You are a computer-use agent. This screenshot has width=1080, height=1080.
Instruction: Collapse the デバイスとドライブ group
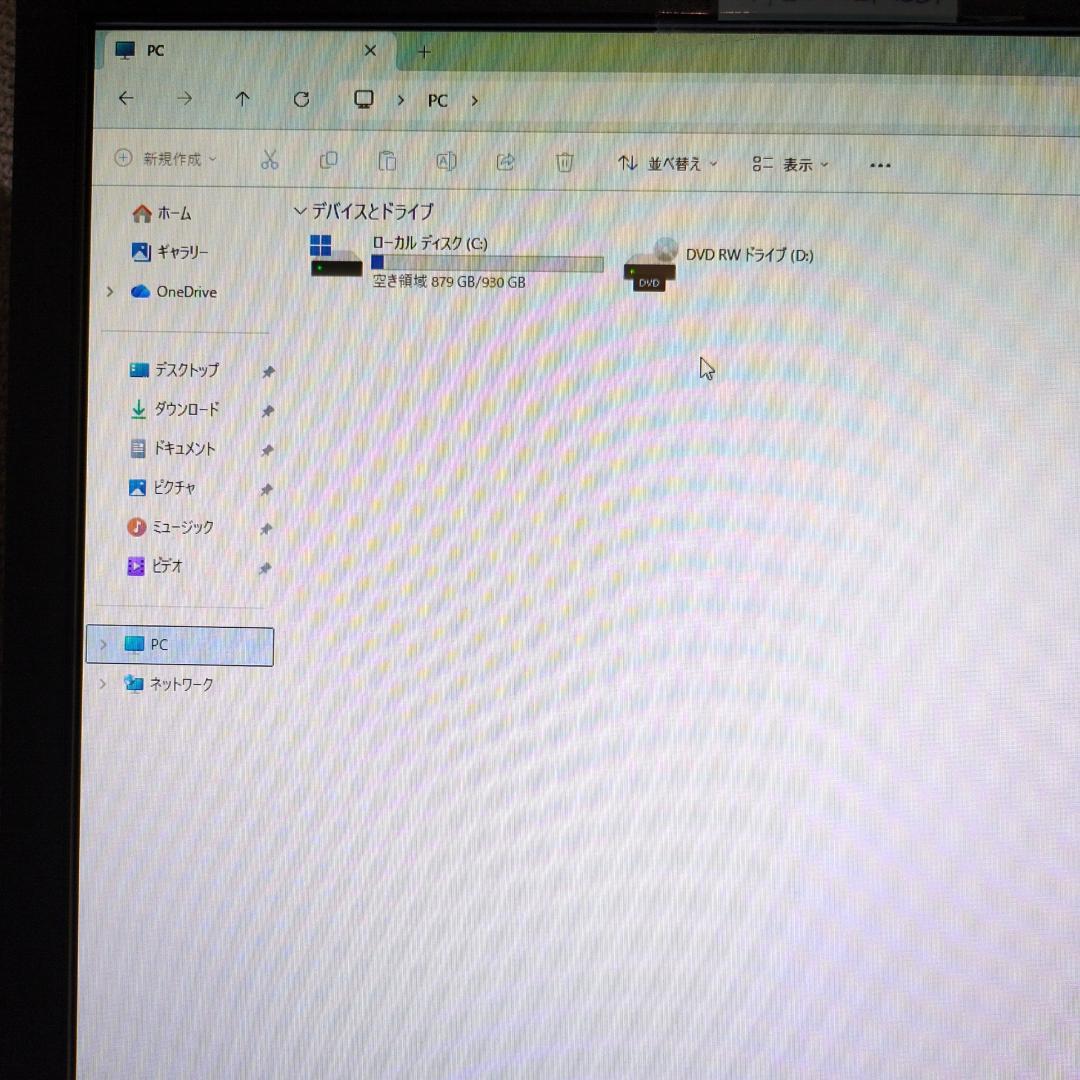click(x=299, y=211)
